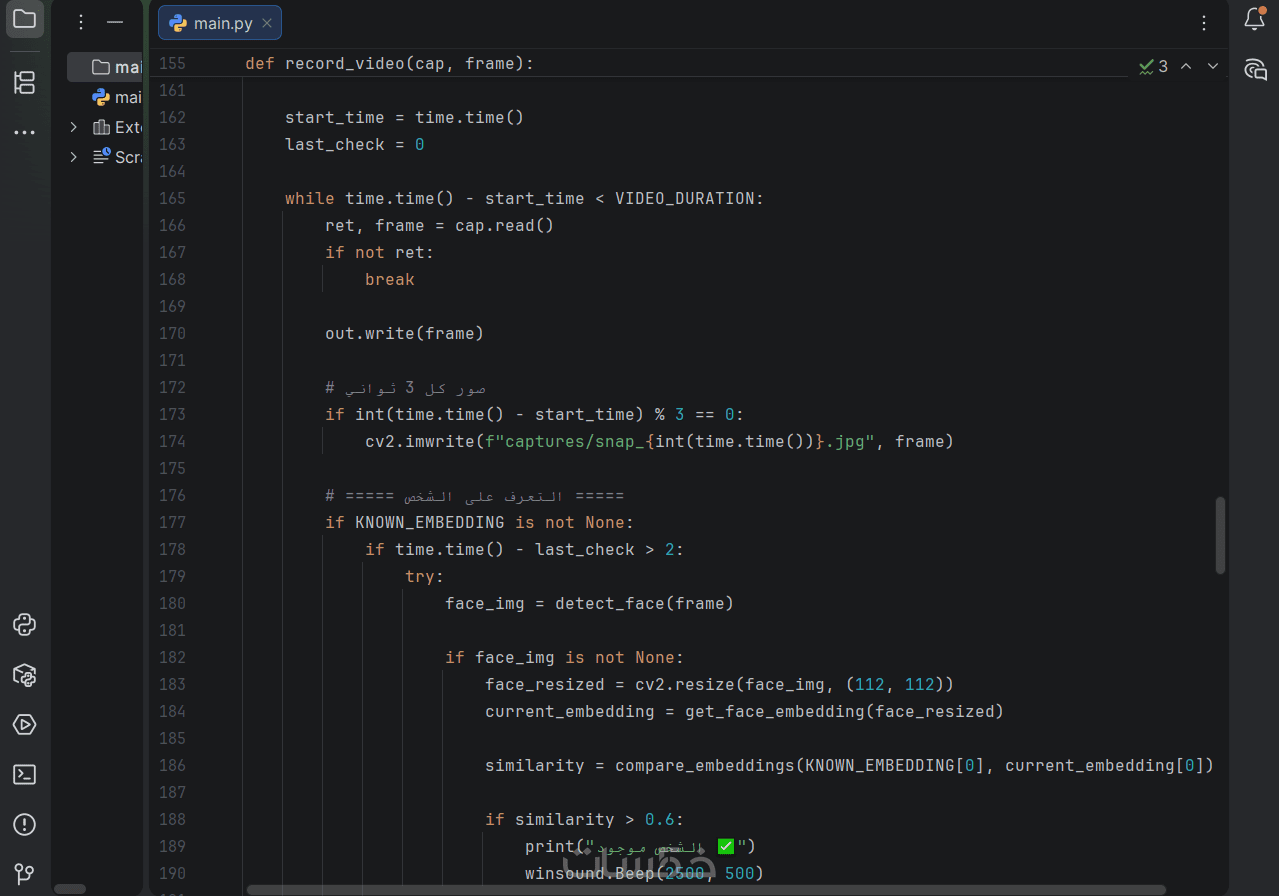The height and width of the screenshot is (896, 1279).
Task: Open the Terminal tool window
Action: pyautogui.click(x=24, y=775)
